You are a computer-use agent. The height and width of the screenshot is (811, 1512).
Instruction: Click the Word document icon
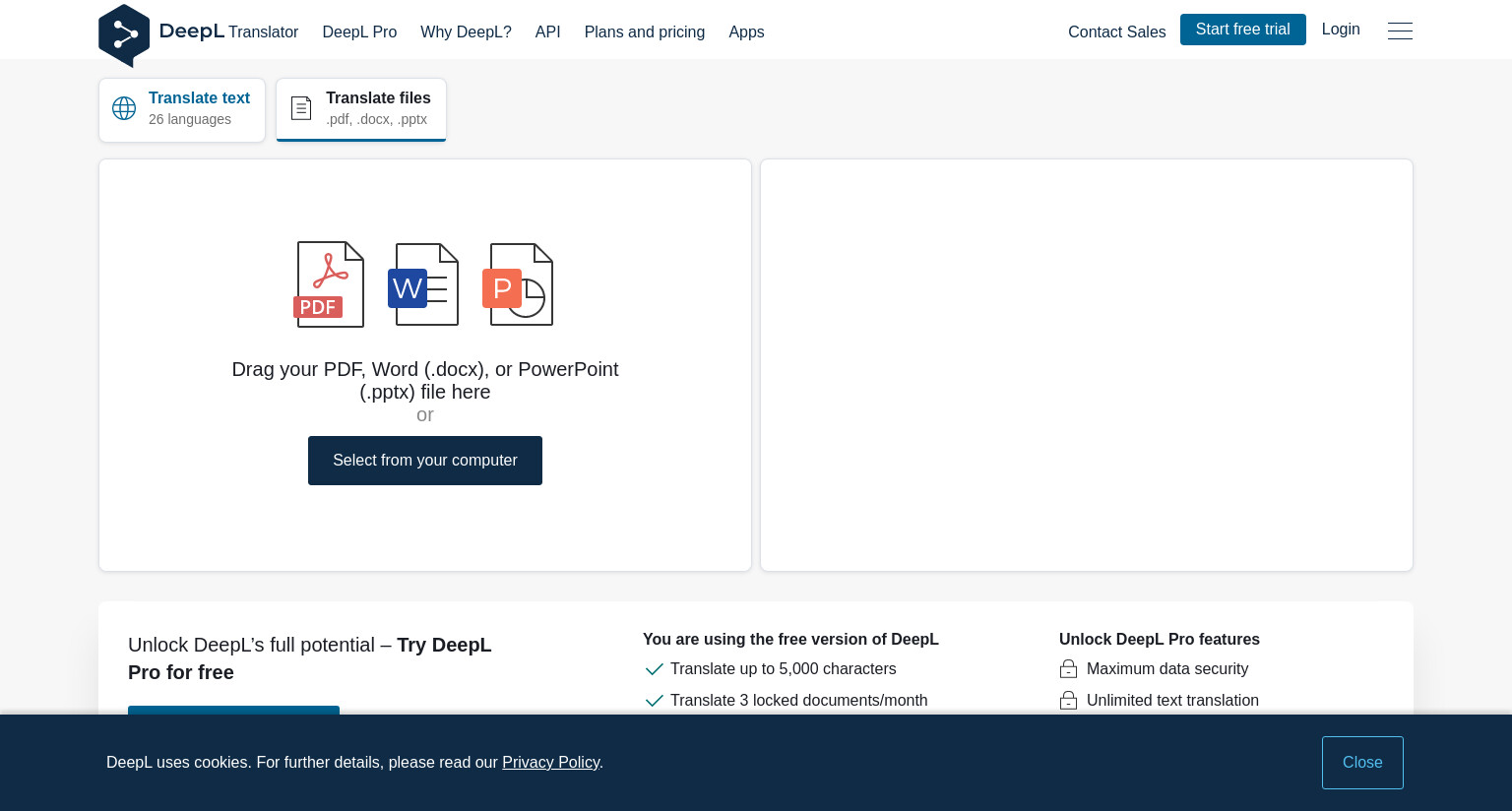pyautogui.click(x=423, y=284)
